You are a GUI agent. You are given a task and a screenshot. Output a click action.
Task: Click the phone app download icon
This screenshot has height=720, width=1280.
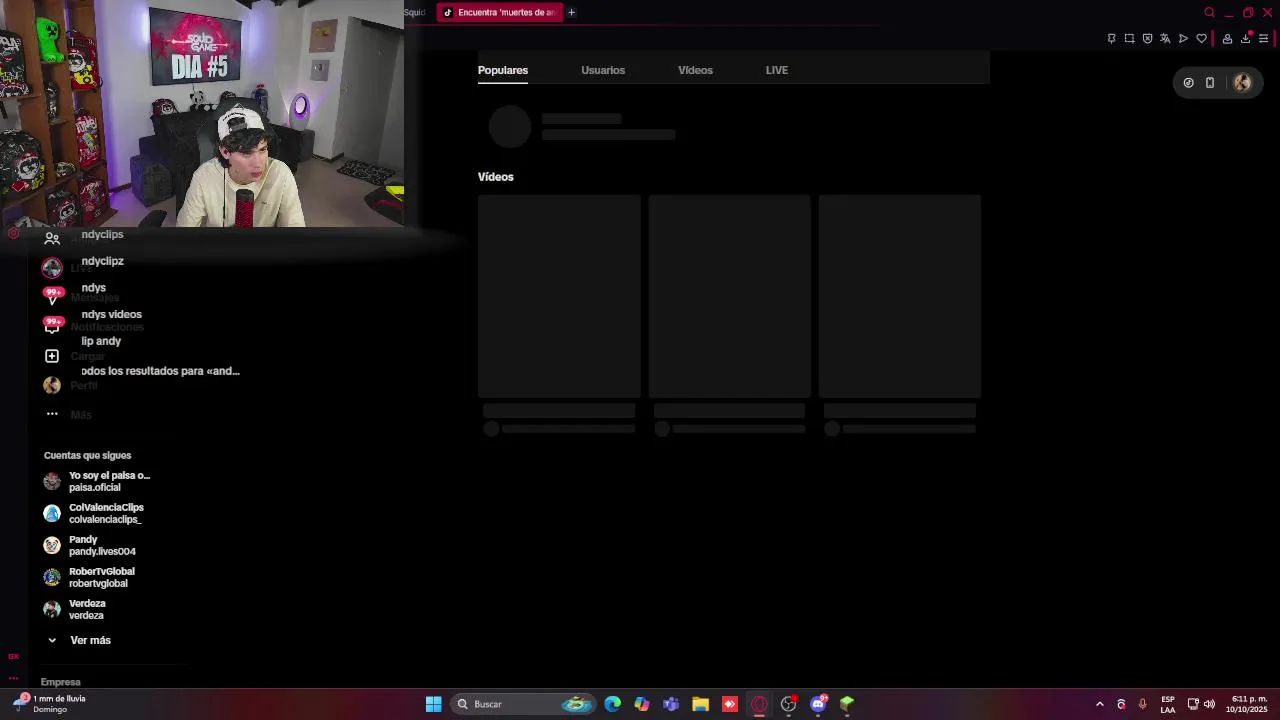1210,83
